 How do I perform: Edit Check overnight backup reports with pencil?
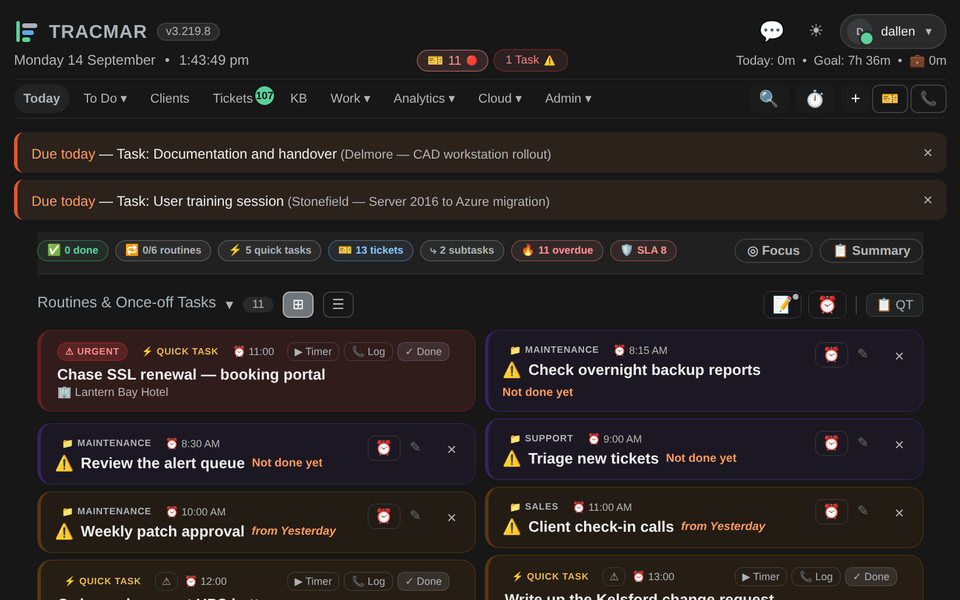(x=863, y=353)
